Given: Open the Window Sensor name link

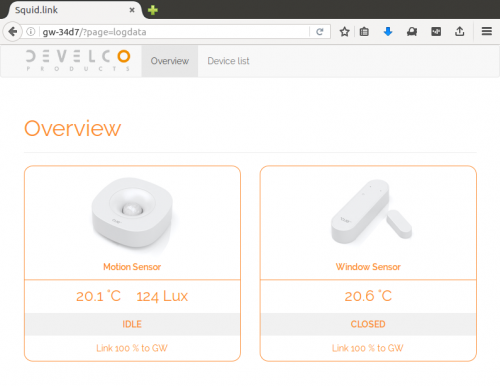Looking at the screenshot, I should tap(368, 267).
